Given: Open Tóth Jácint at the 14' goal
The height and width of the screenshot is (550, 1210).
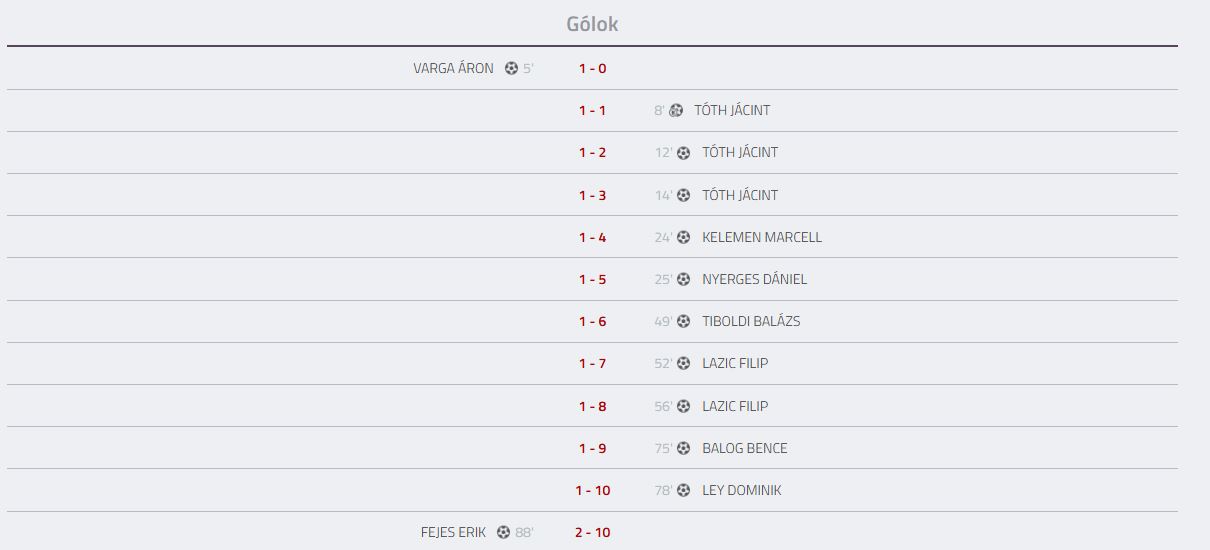Looking at the screenshot, I should click(740, 196).
